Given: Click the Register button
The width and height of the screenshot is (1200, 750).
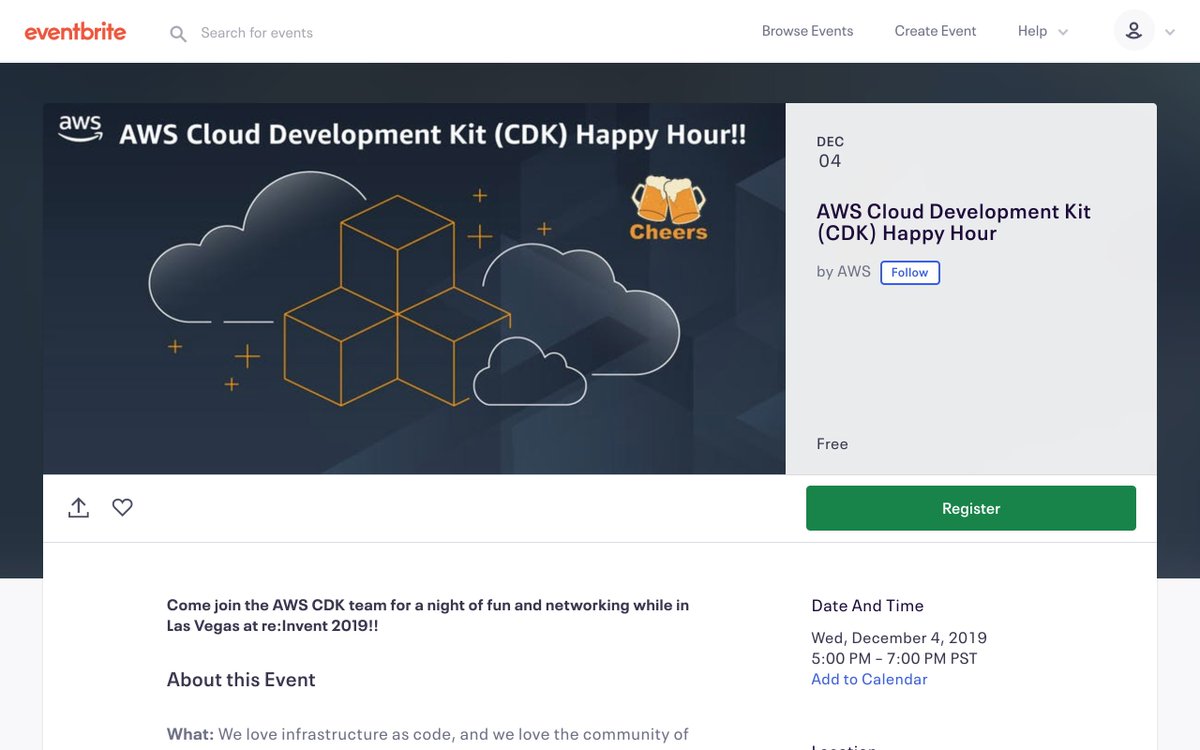Looking at the screenshot, I should click(x=971, y=508).
